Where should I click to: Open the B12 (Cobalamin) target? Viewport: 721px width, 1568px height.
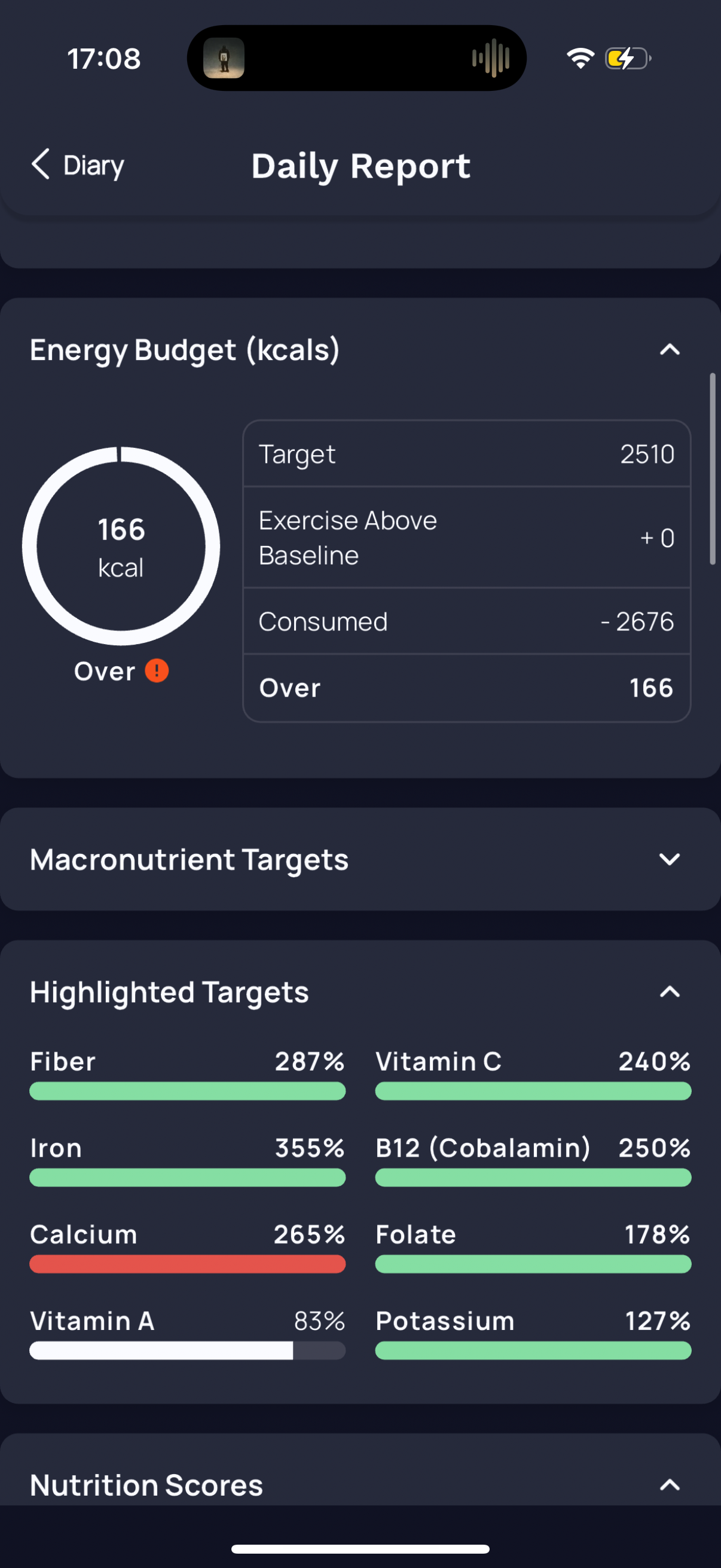coord(533,1160)
